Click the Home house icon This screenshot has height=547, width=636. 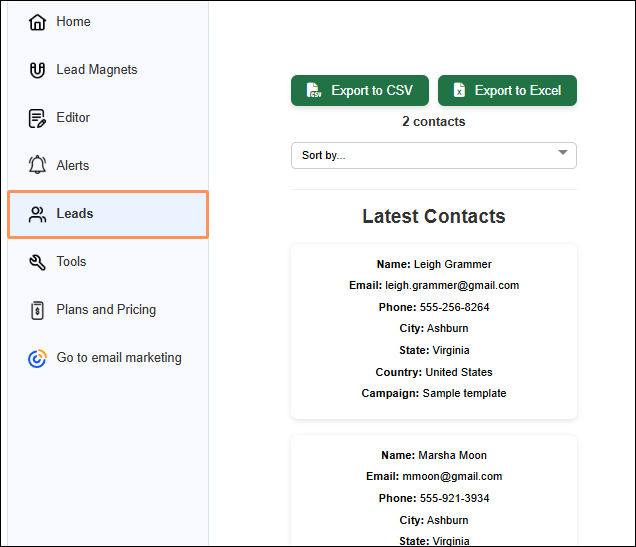point(37,22)
